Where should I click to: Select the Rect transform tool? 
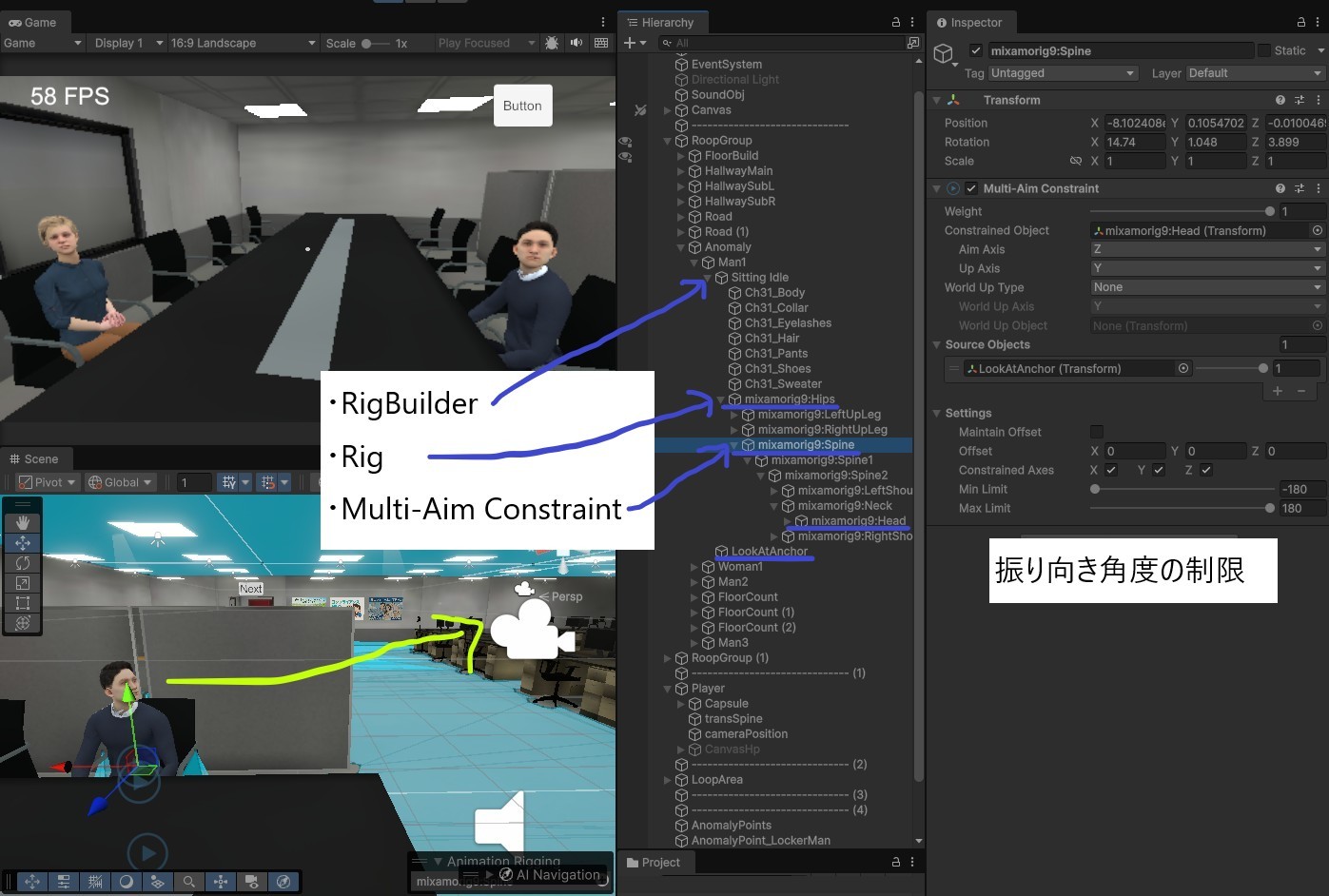[23, 603]
